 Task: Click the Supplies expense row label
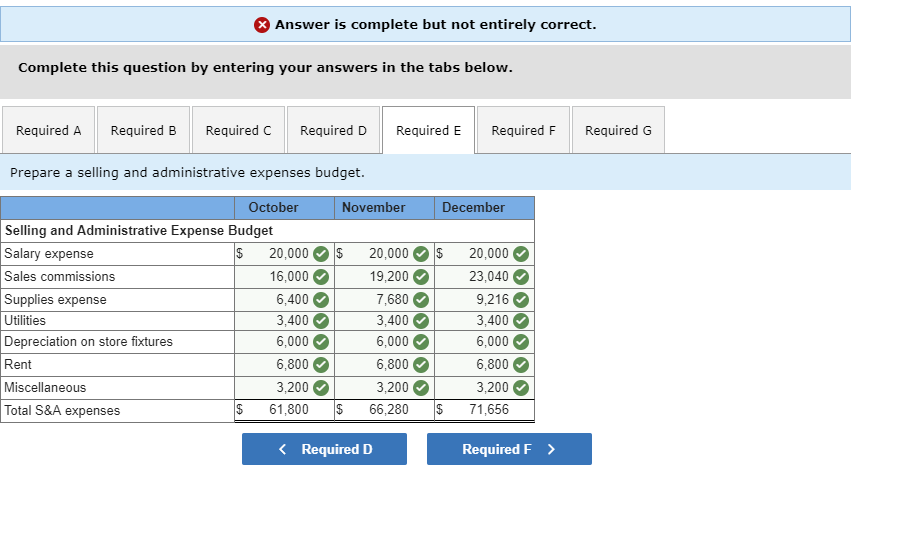[x=55, y=300]
